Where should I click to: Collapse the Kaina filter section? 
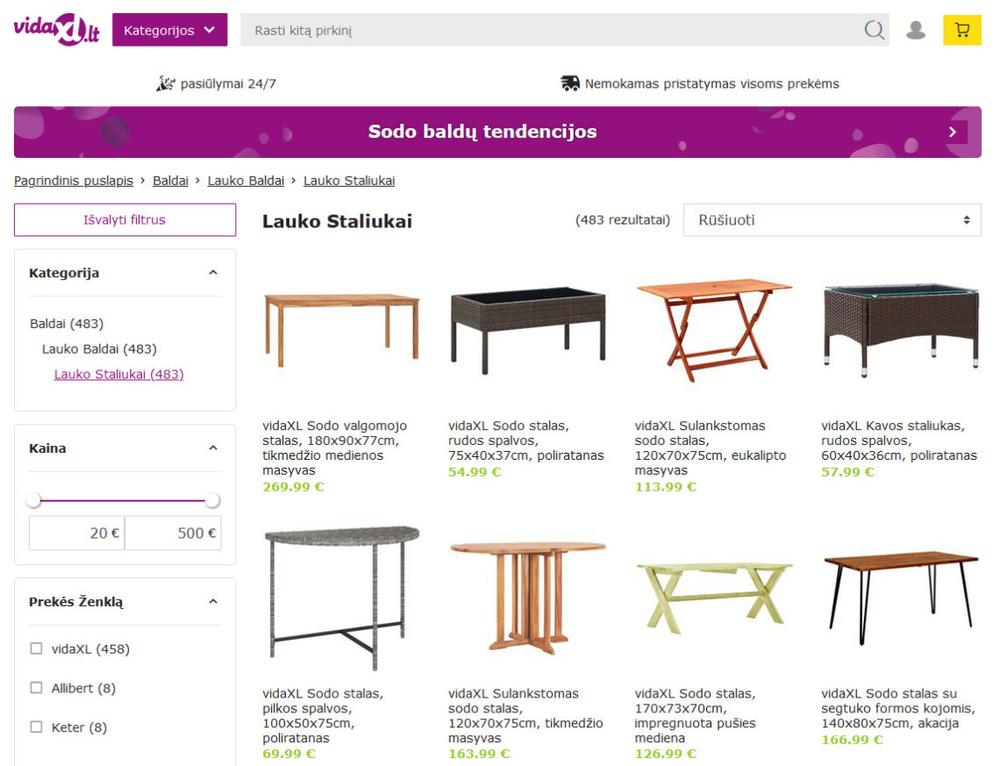pos(212,448)
